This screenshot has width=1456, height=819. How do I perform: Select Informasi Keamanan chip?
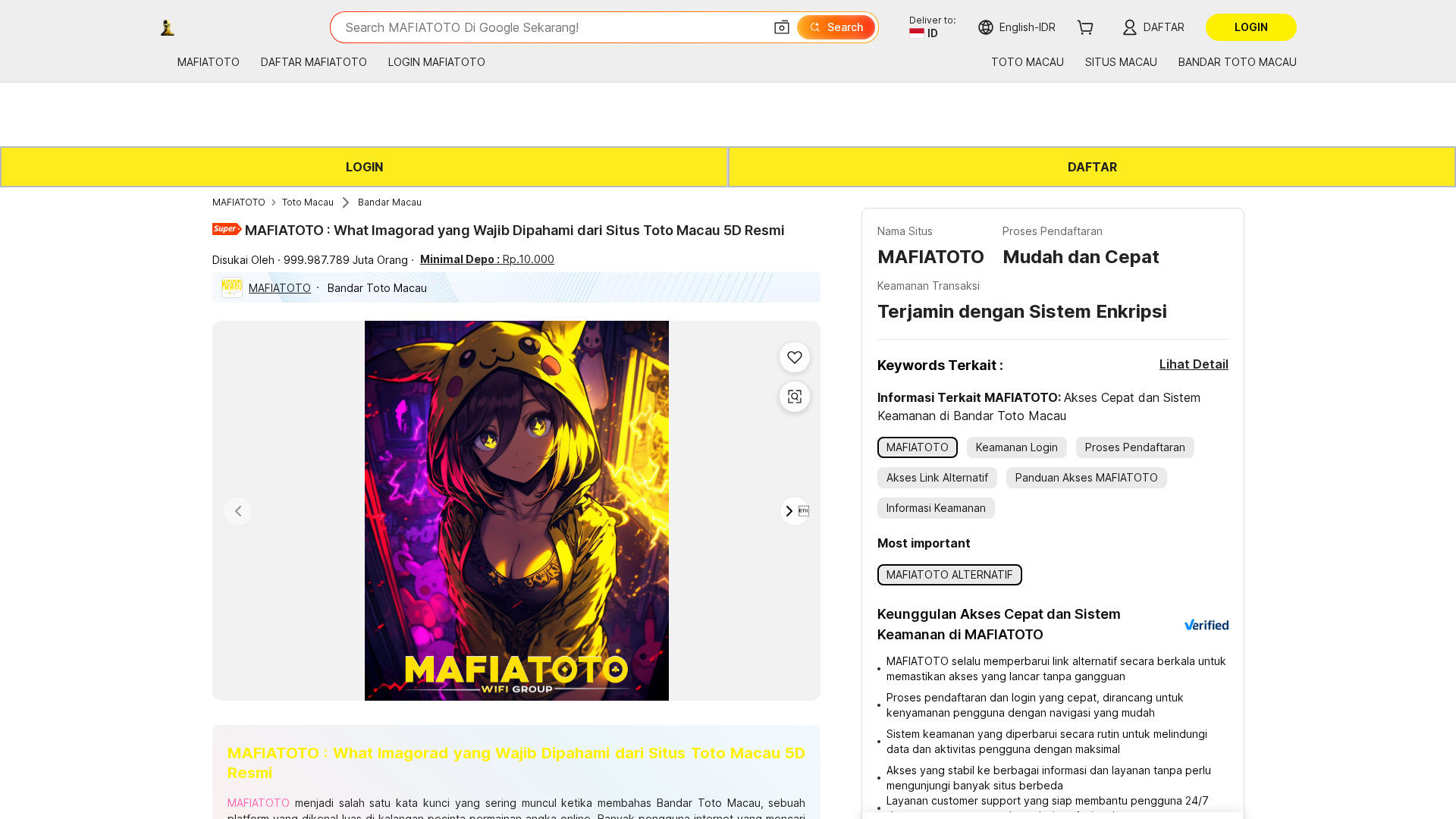936,508
